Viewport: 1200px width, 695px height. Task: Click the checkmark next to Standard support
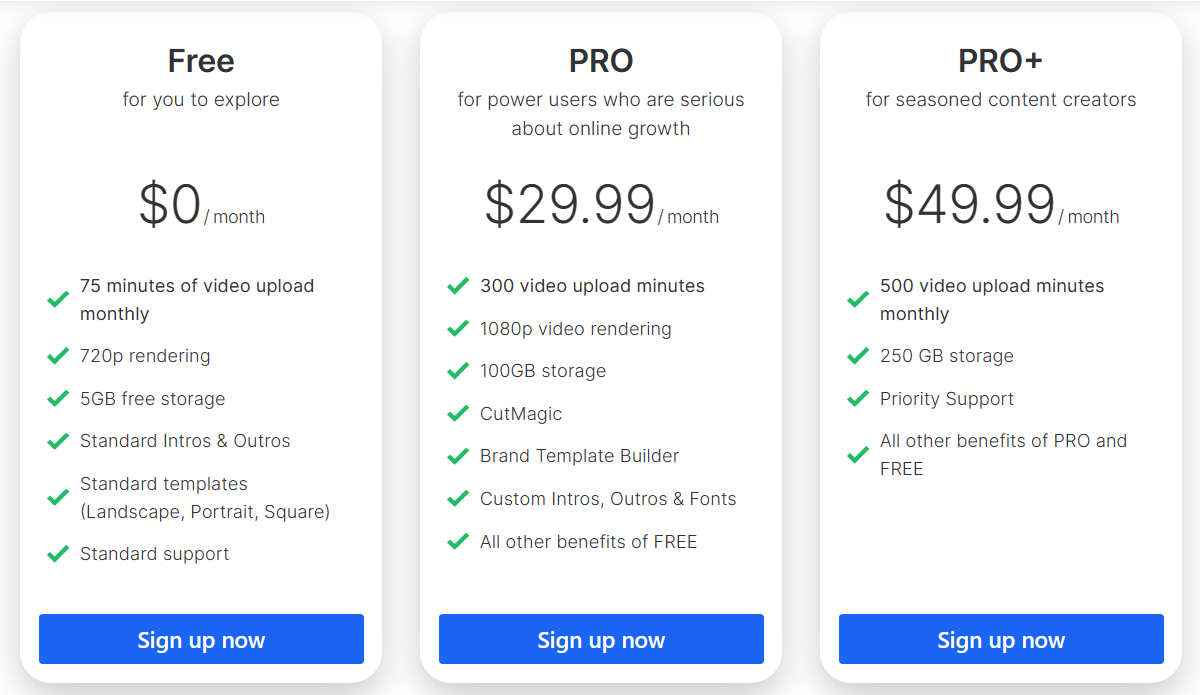(58, 554)
